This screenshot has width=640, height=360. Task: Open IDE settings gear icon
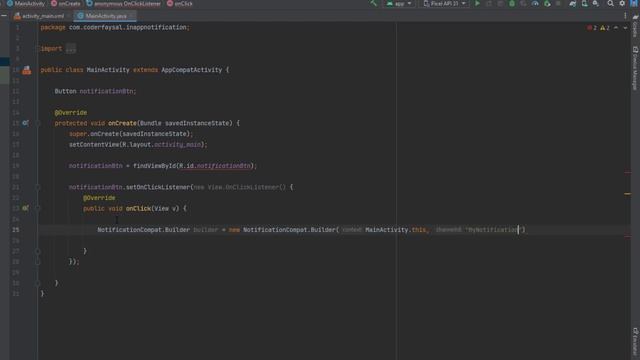click(x=622, y=4)
